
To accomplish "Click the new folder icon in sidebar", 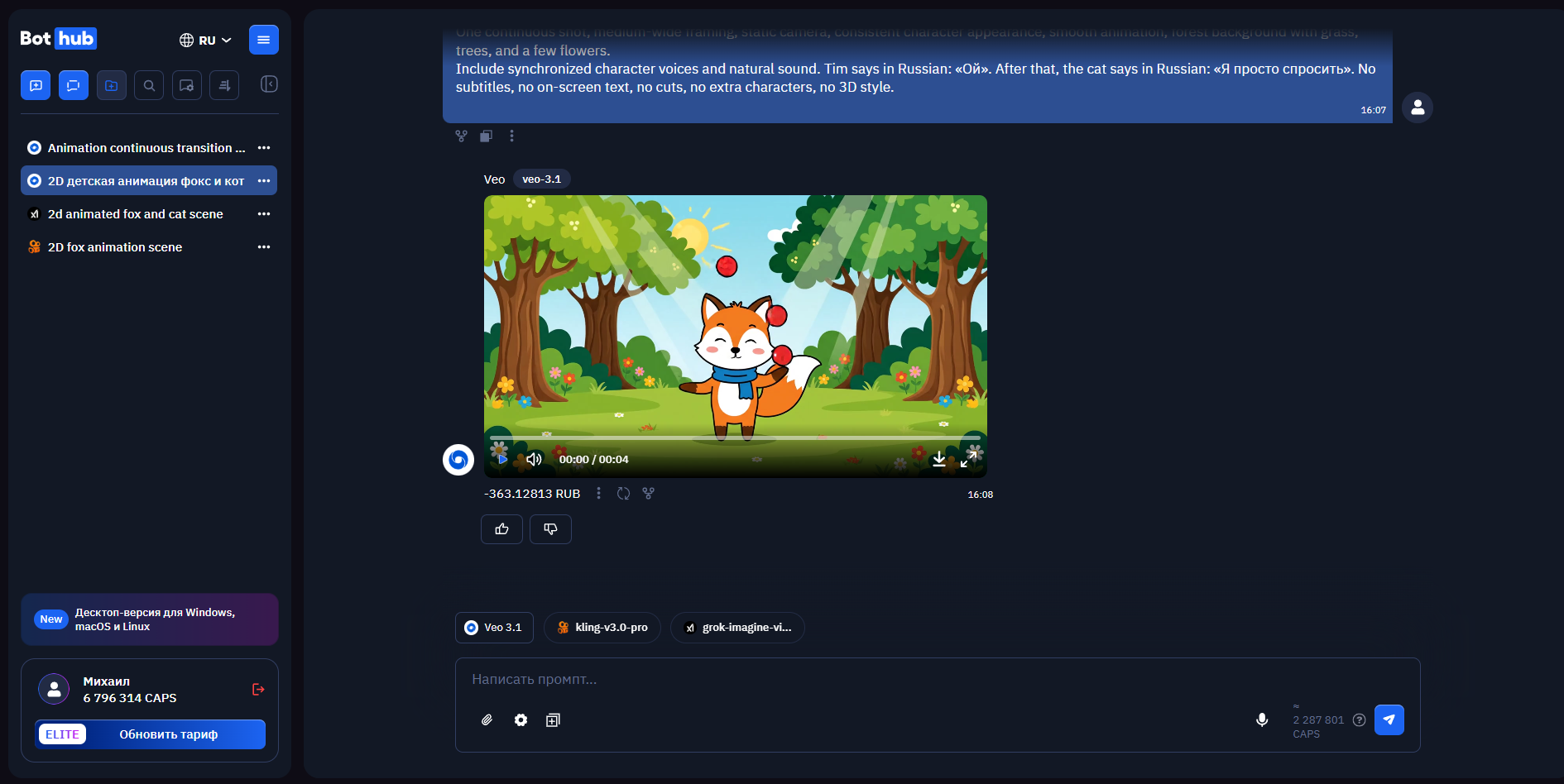I will click(112, 85).
